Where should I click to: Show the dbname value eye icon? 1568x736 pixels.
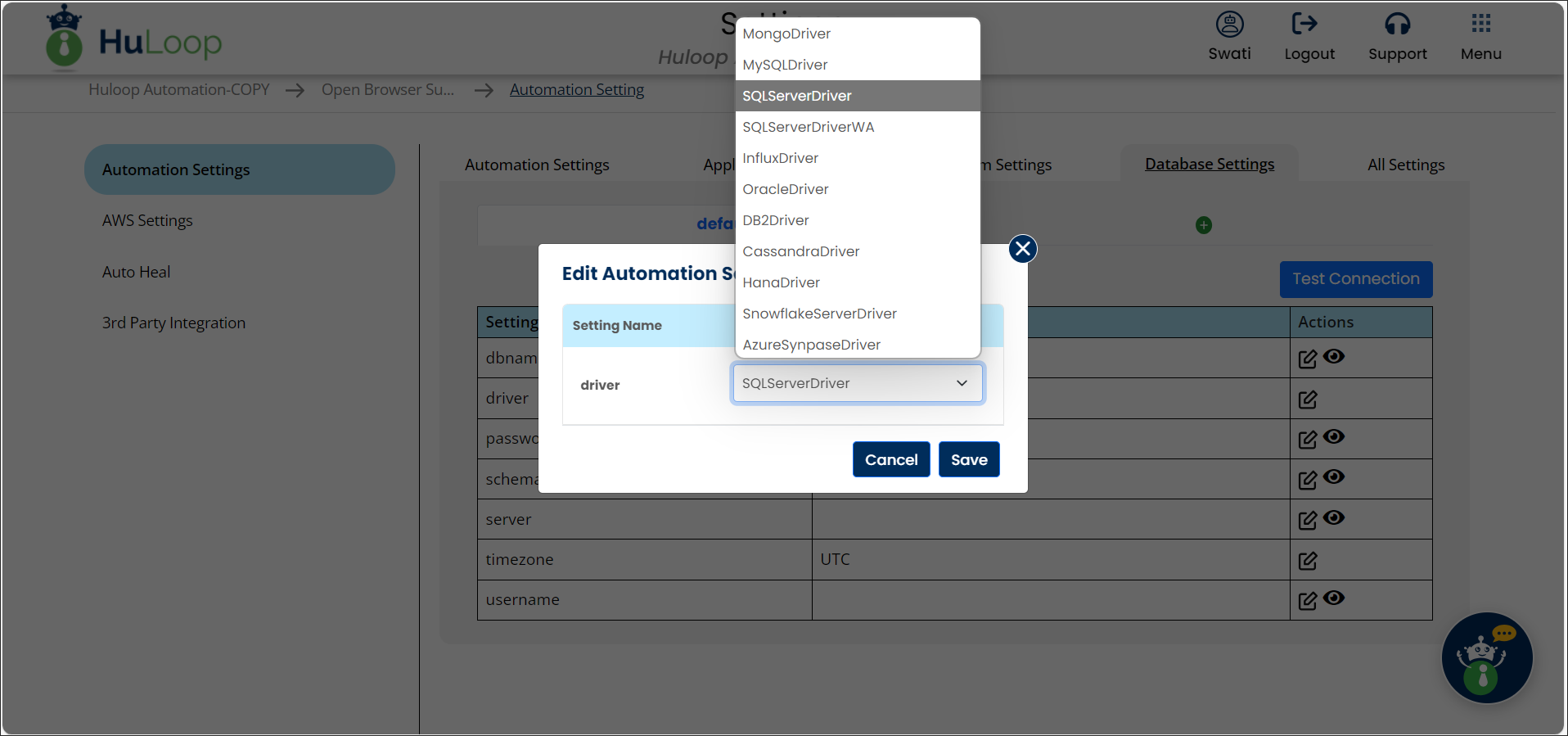(1334, 356)
